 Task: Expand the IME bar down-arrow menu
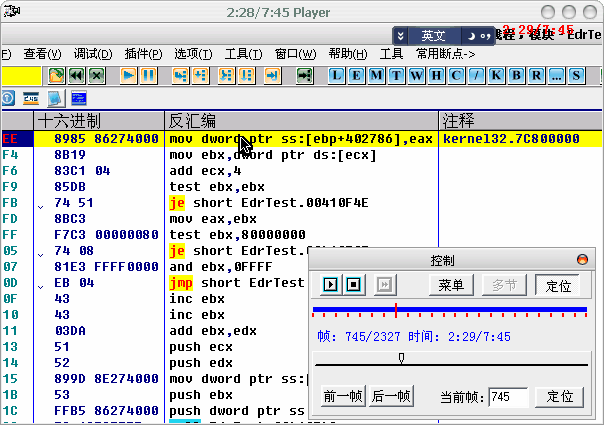(402, 35)
